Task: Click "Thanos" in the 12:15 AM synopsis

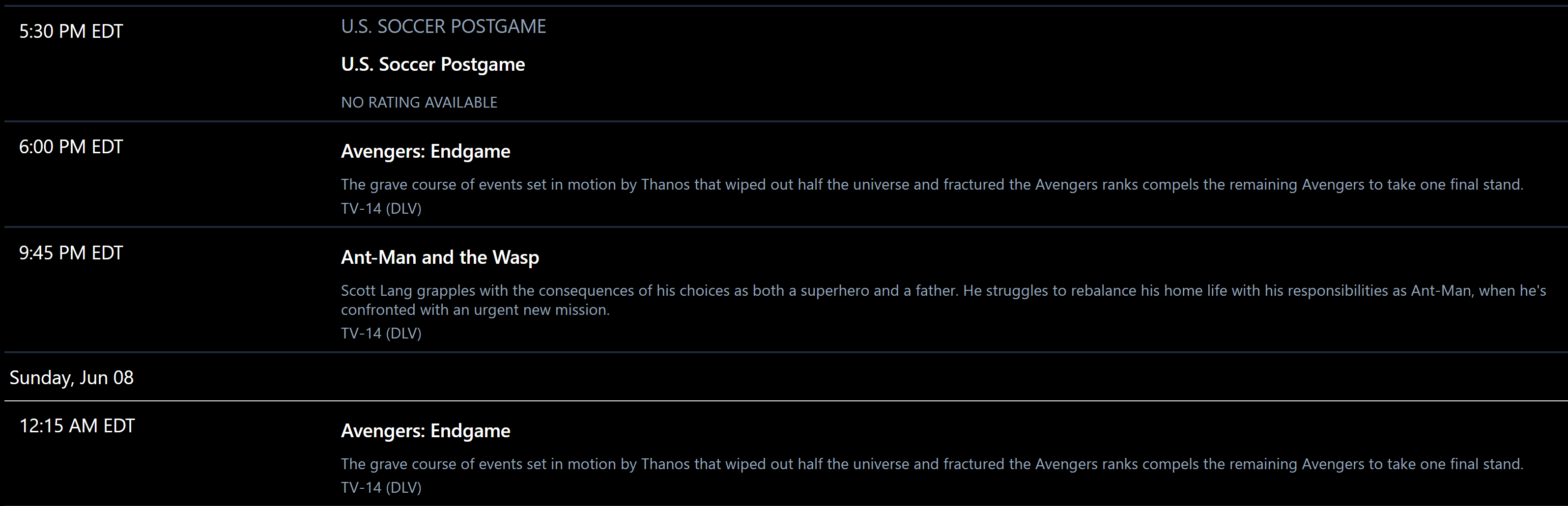Action: click(665, 464)
